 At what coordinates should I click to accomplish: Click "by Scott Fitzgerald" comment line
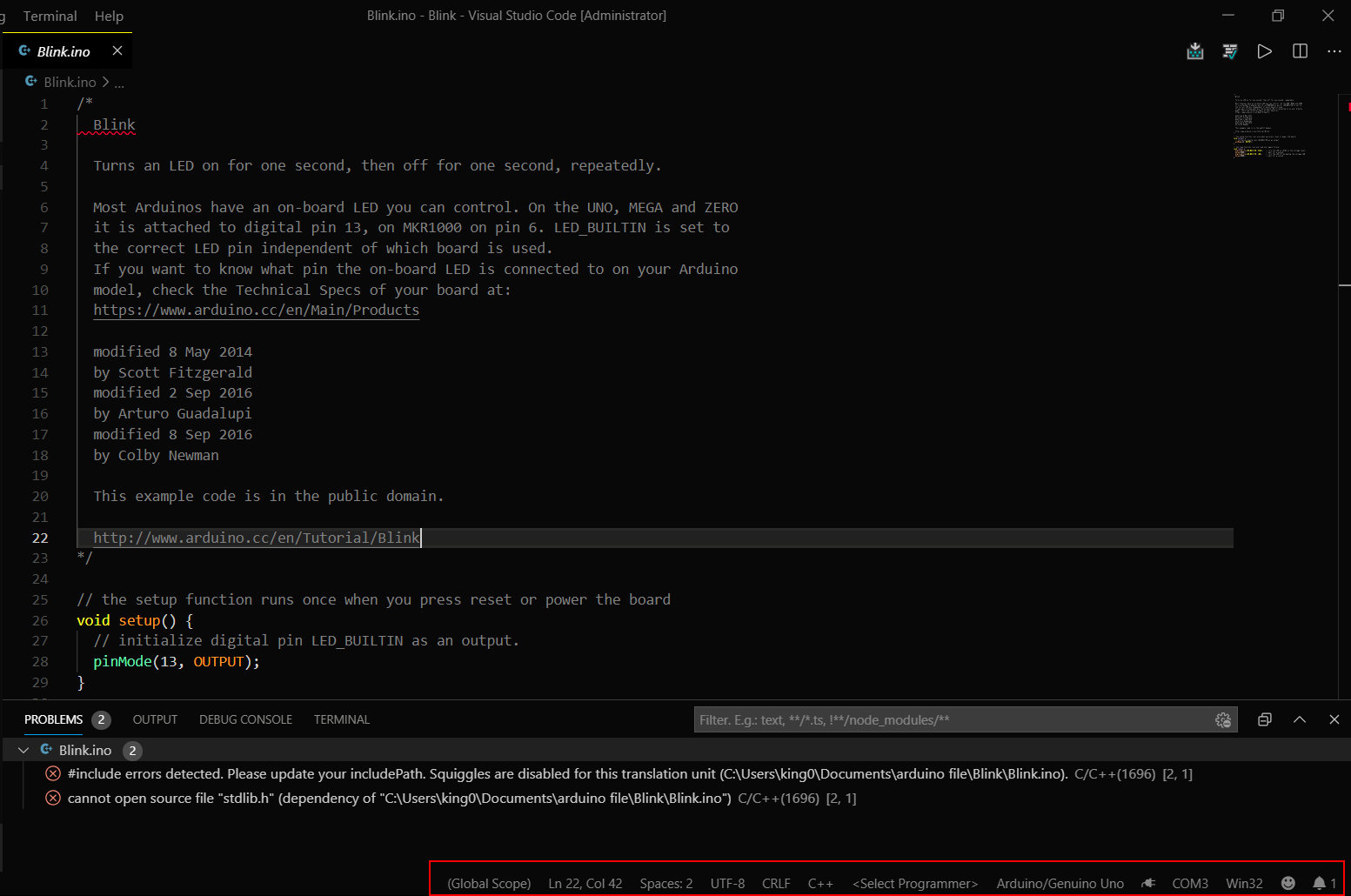172,372
